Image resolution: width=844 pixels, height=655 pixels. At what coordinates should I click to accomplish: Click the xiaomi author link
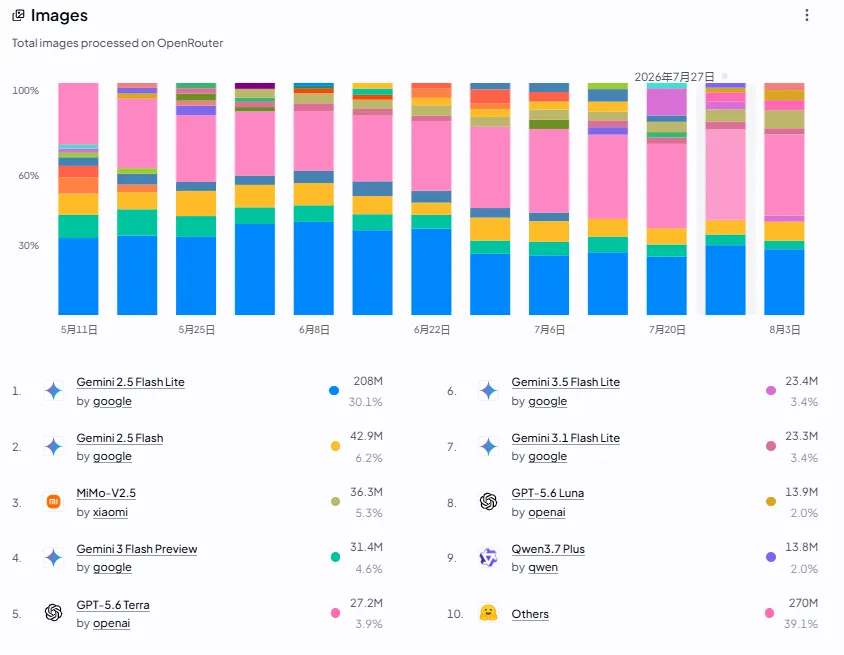(x=110, y=512)
